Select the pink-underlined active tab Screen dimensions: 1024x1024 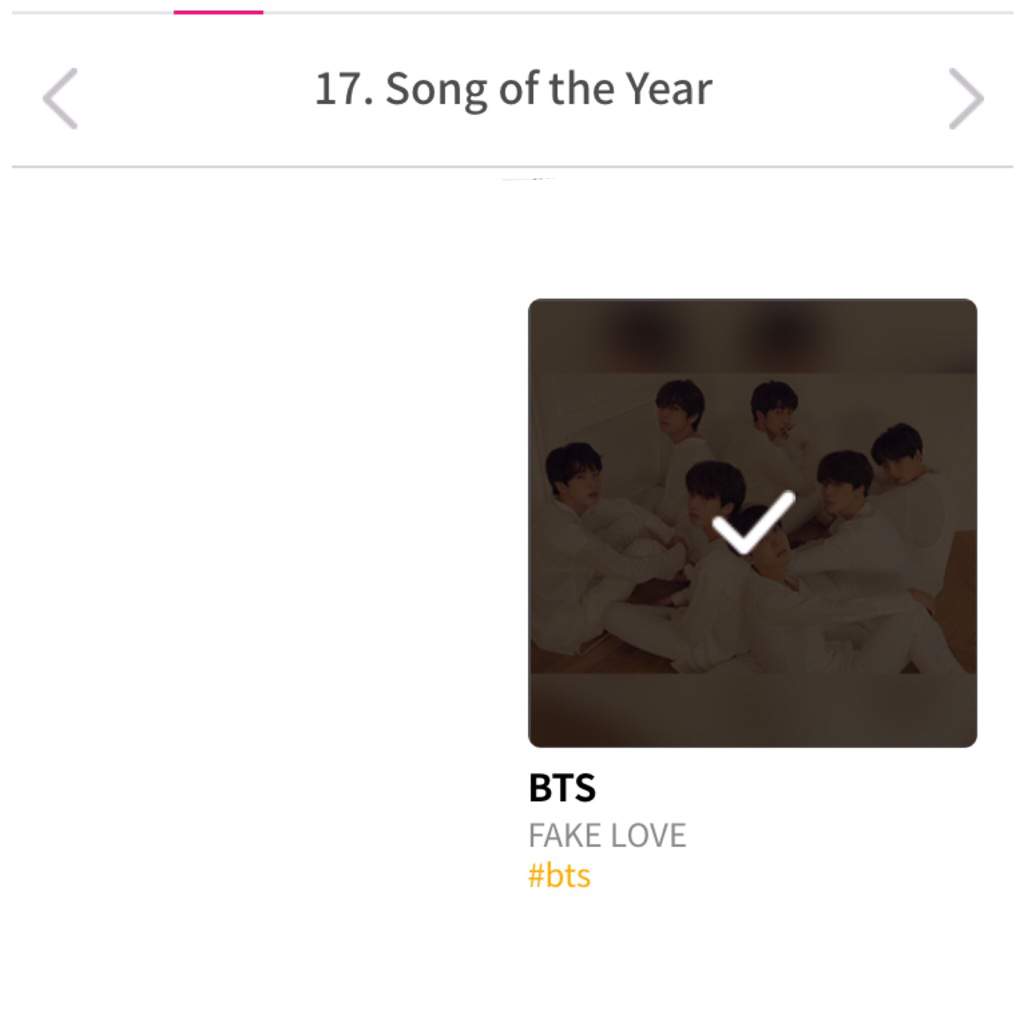[x=218, y=12]
